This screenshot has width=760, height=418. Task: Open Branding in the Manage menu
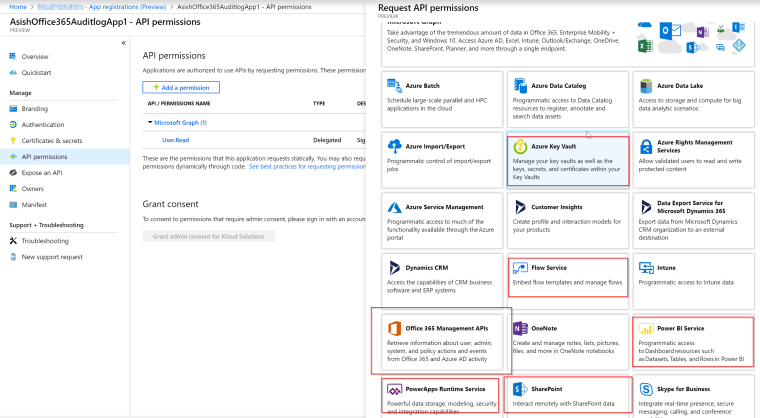[34, 109]
